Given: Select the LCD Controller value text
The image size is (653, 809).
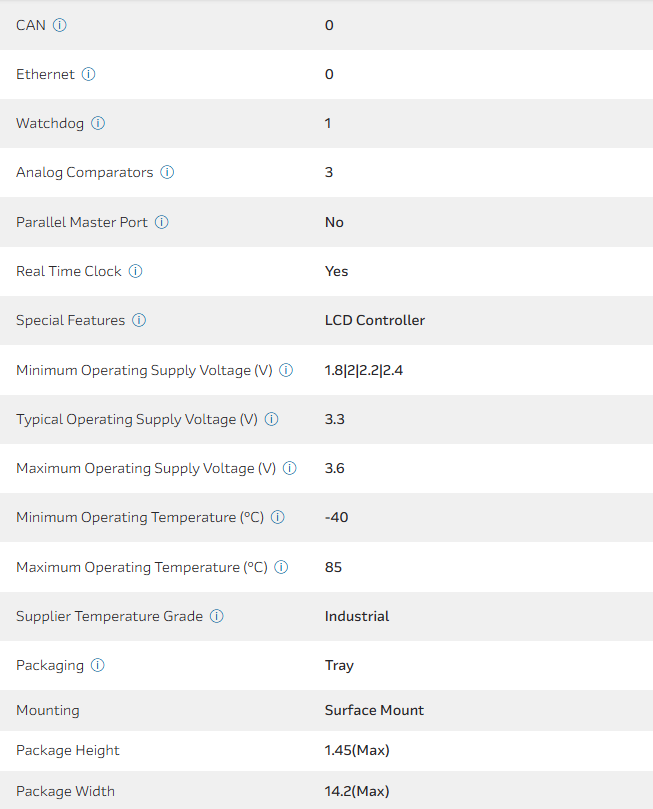Looking at the screenshot, I should (x=375, y=320).
